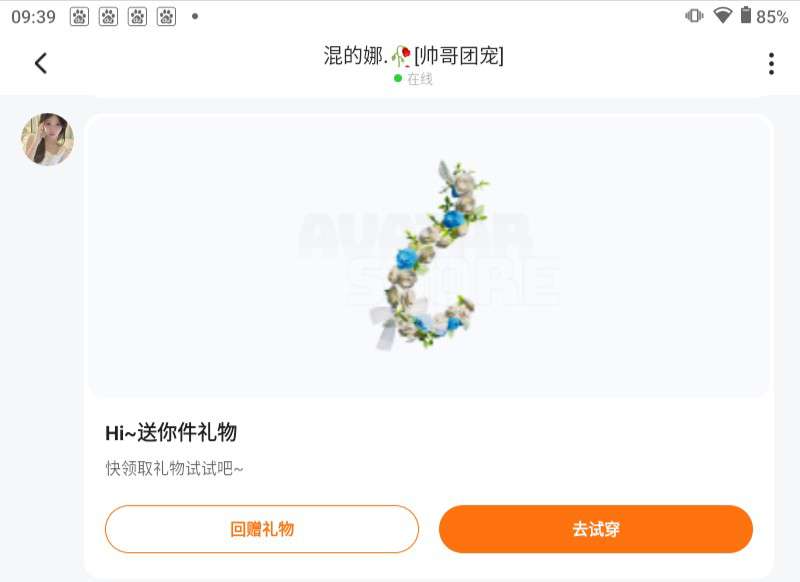Open the flower garland gift image
Screen dimensions: 800x582
428,256
